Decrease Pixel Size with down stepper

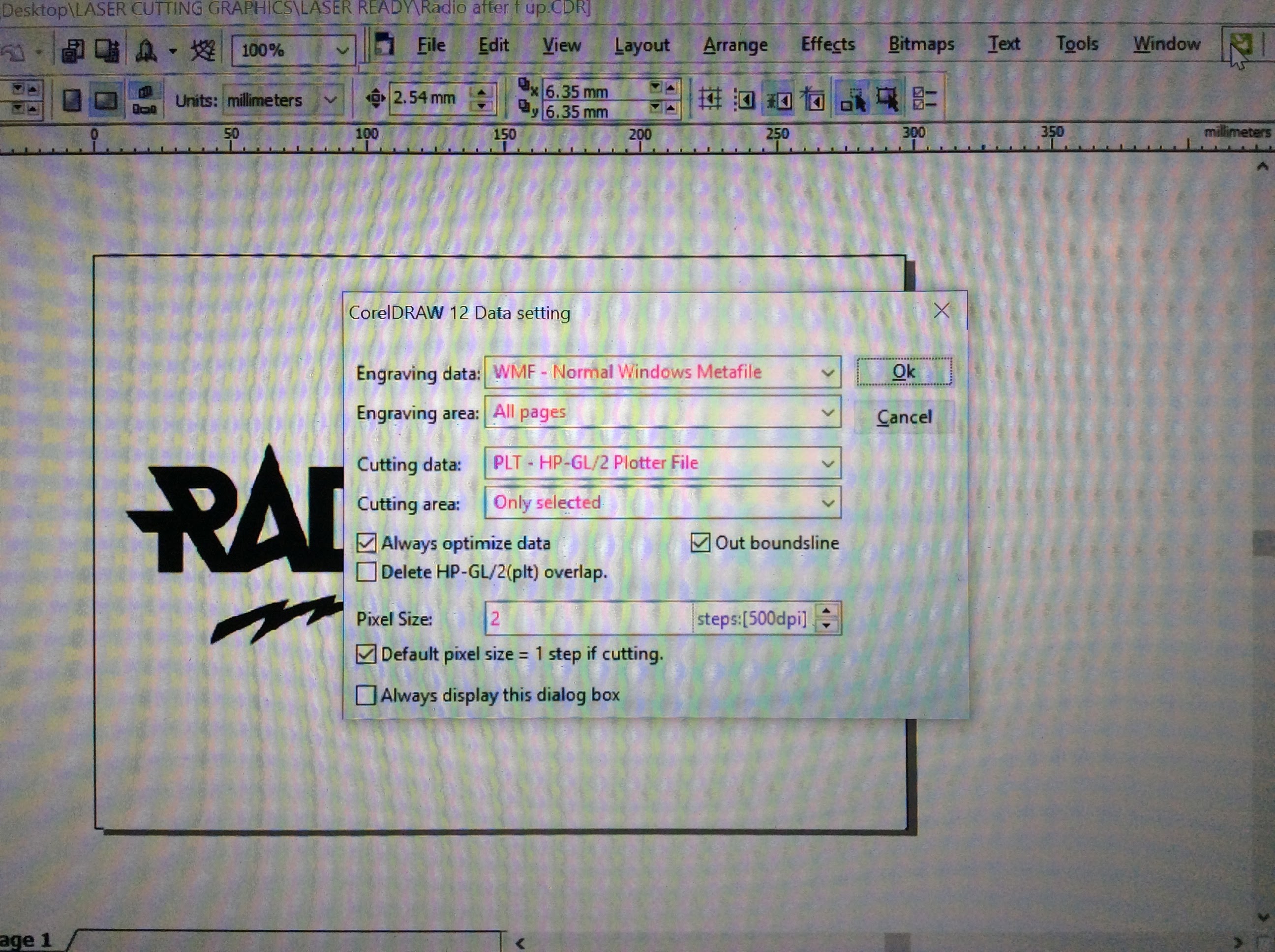(827, 626)
